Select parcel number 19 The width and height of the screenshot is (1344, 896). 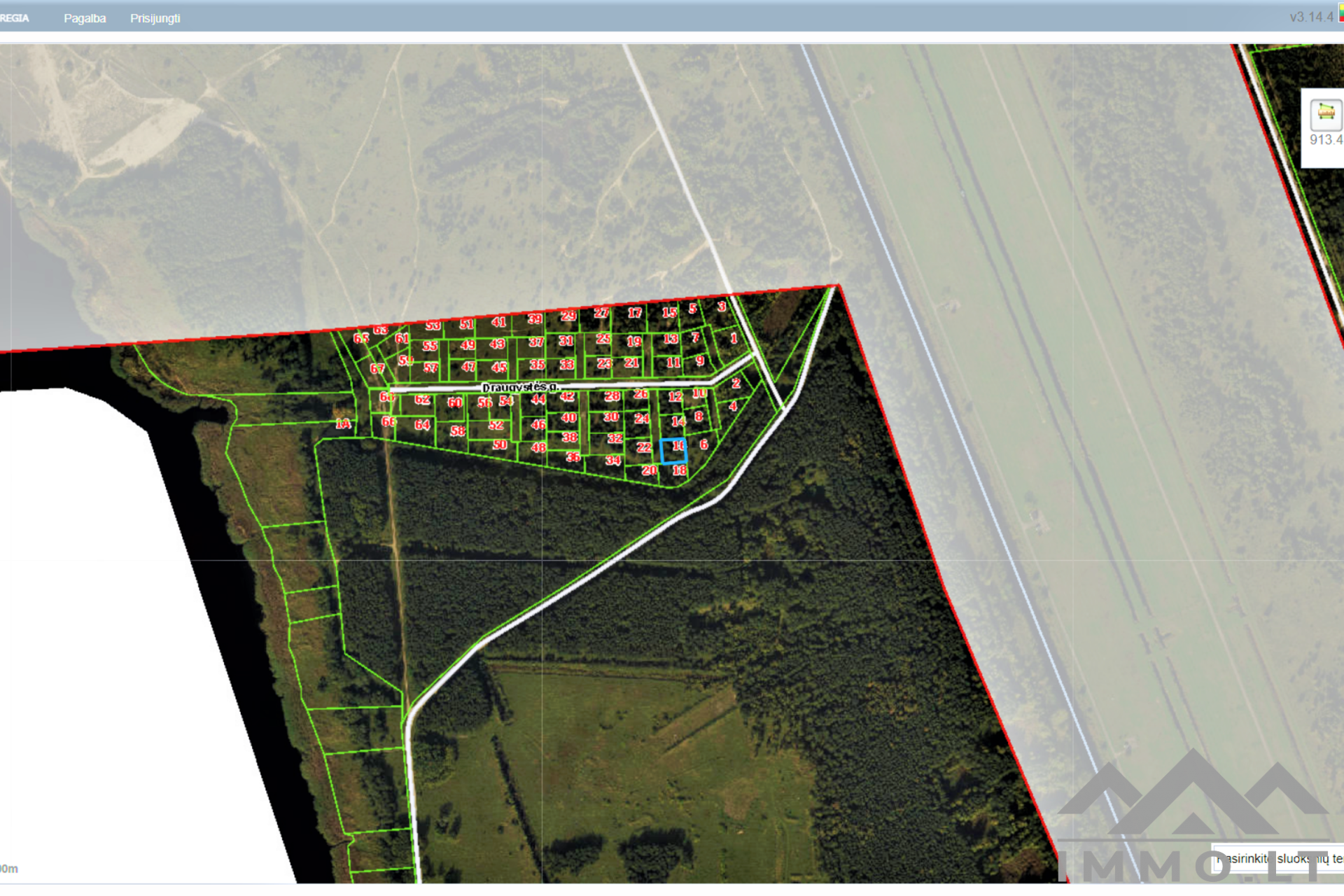(634, 342)
